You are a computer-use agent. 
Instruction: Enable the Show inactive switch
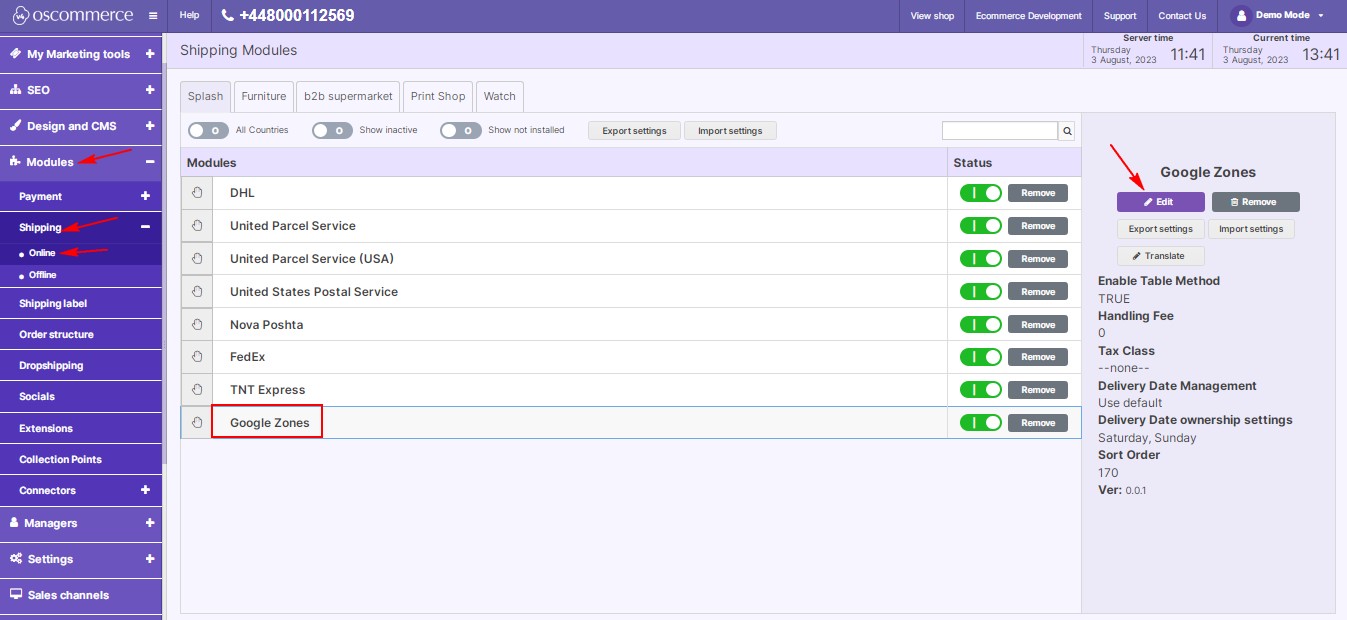pyautogui.click(x=332, y=130)
